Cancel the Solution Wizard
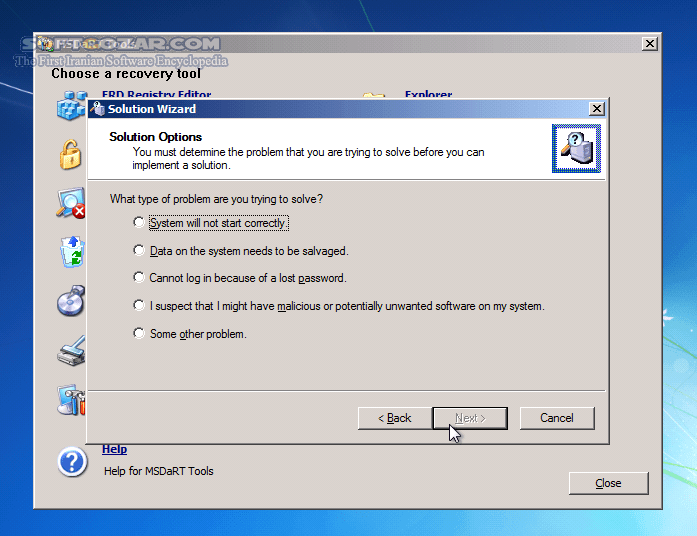This screenshot has width=697, height=536. tap(557, 418)
